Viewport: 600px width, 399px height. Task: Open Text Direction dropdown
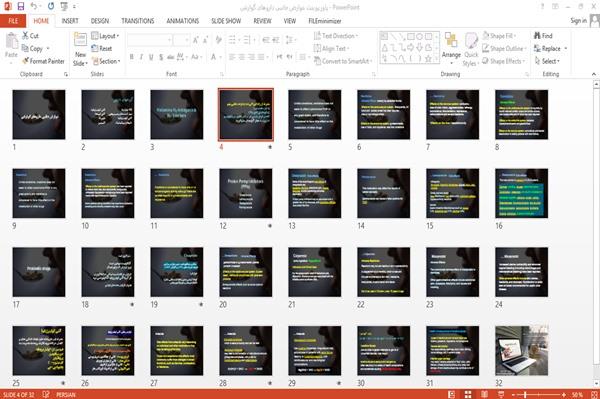336,36
